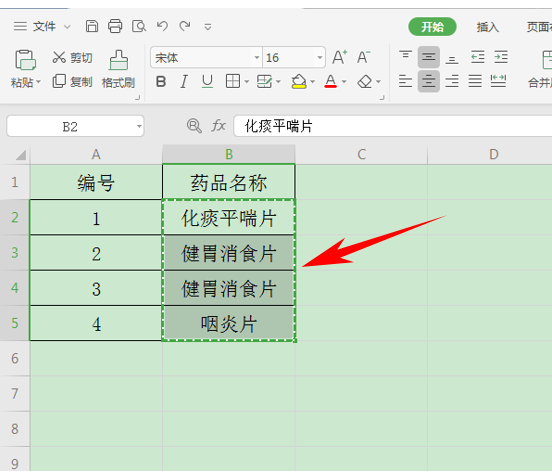Expand the B2 name box dropdown
Viewport: 552px width, 476px height.
(x=139, y=126)
